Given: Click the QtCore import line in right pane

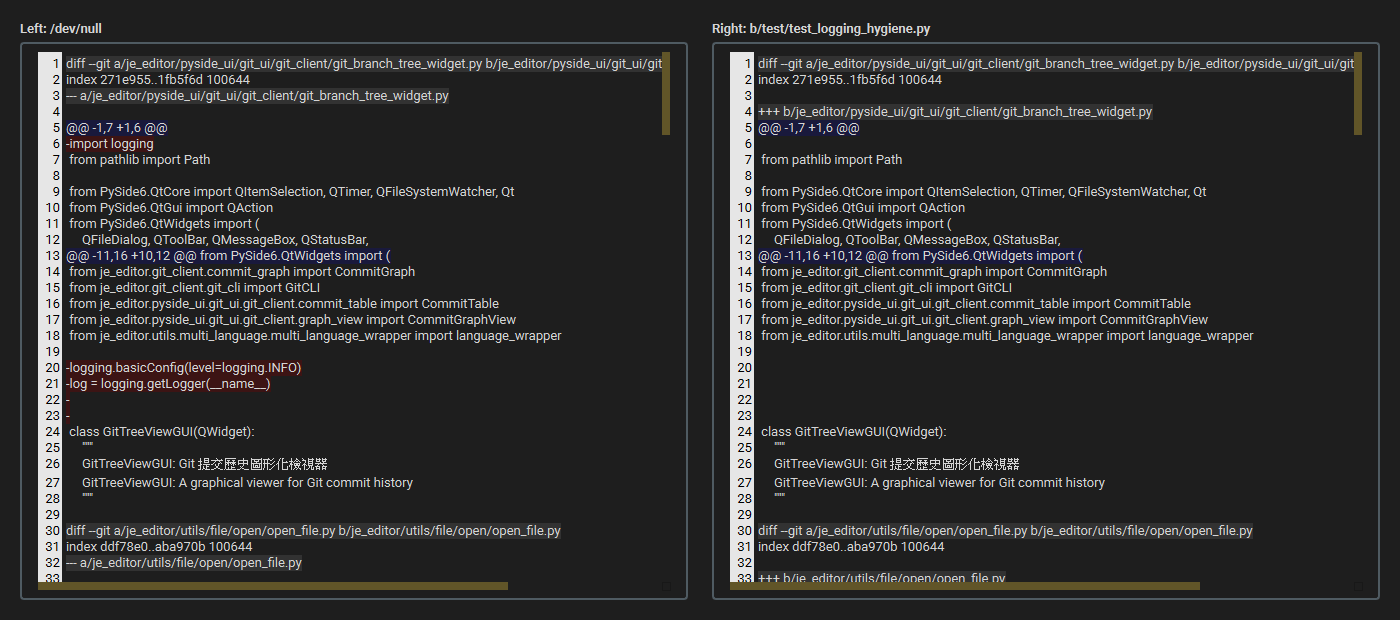Looking at the screenshot, I should coord(984,192).
